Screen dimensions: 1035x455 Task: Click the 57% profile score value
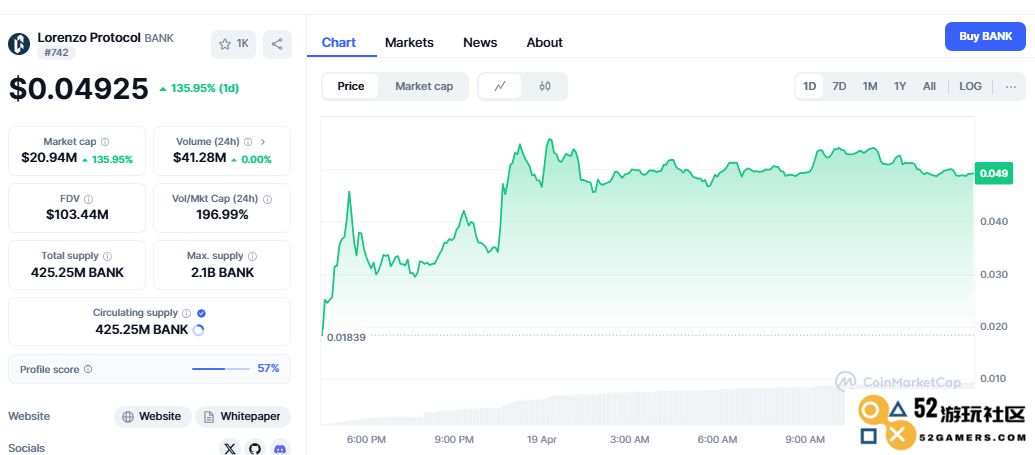click(268, 368)
